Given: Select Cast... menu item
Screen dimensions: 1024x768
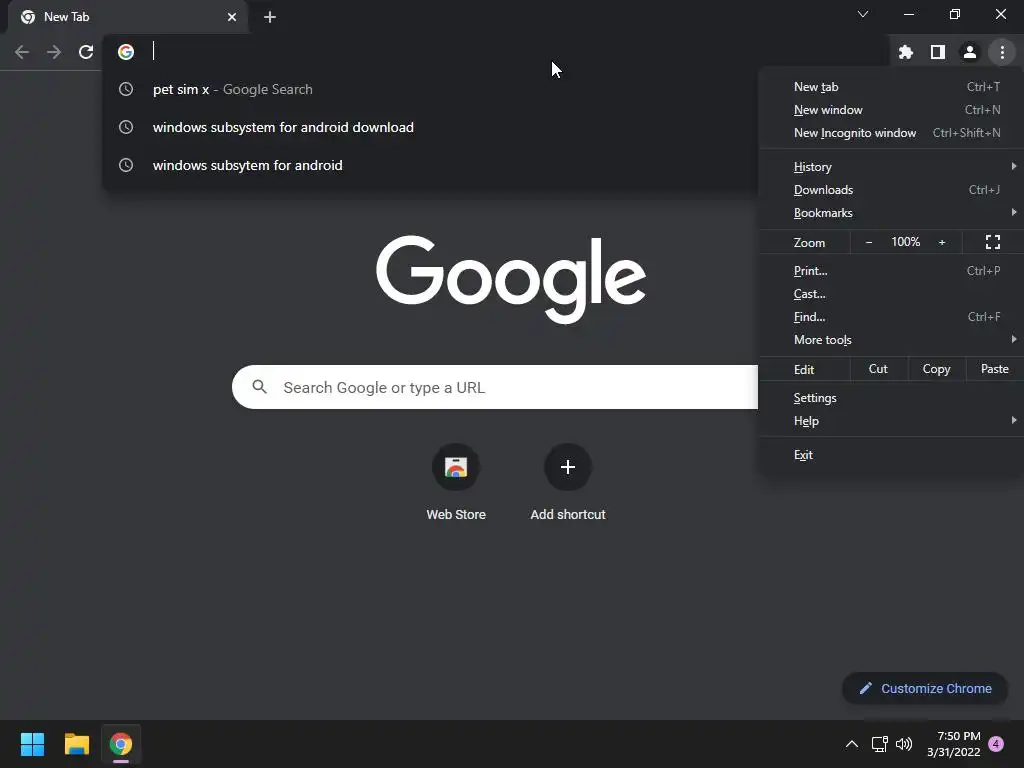Looking at the screenshot, I should click(x=891, y=294).
